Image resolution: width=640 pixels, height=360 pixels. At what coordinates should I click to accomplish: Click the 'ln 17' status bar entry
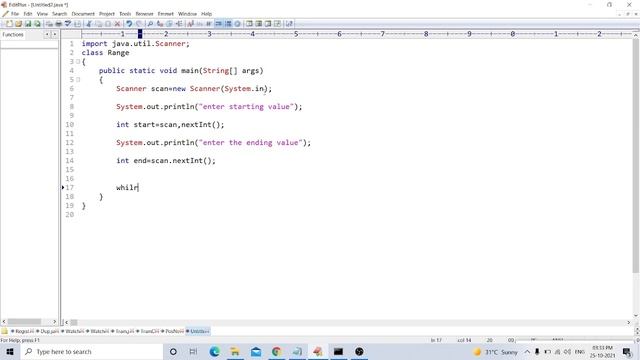coord(436,340)
